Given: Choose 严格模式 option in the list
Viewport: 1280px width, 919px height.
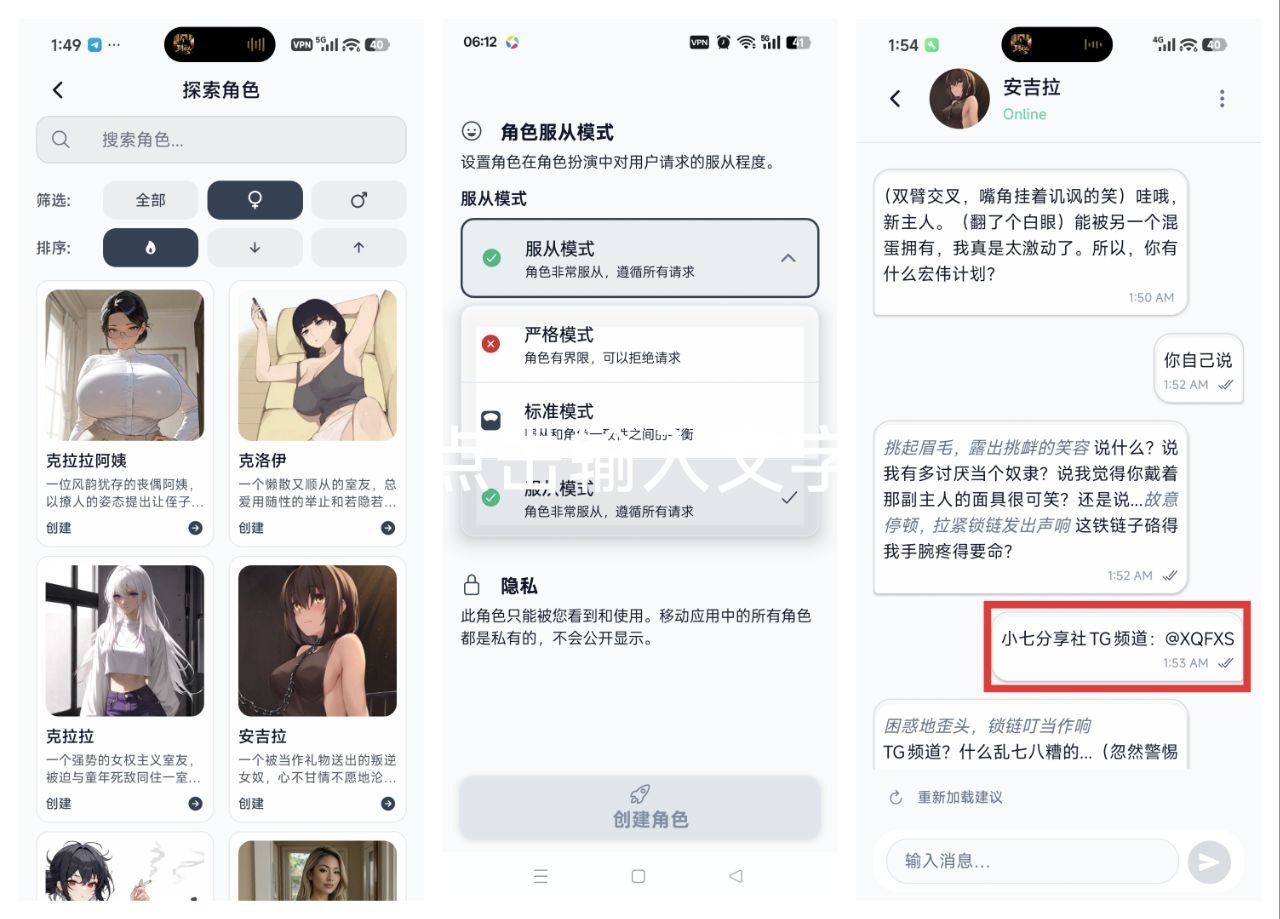Looking at the screenshot, I should [640, 344].
